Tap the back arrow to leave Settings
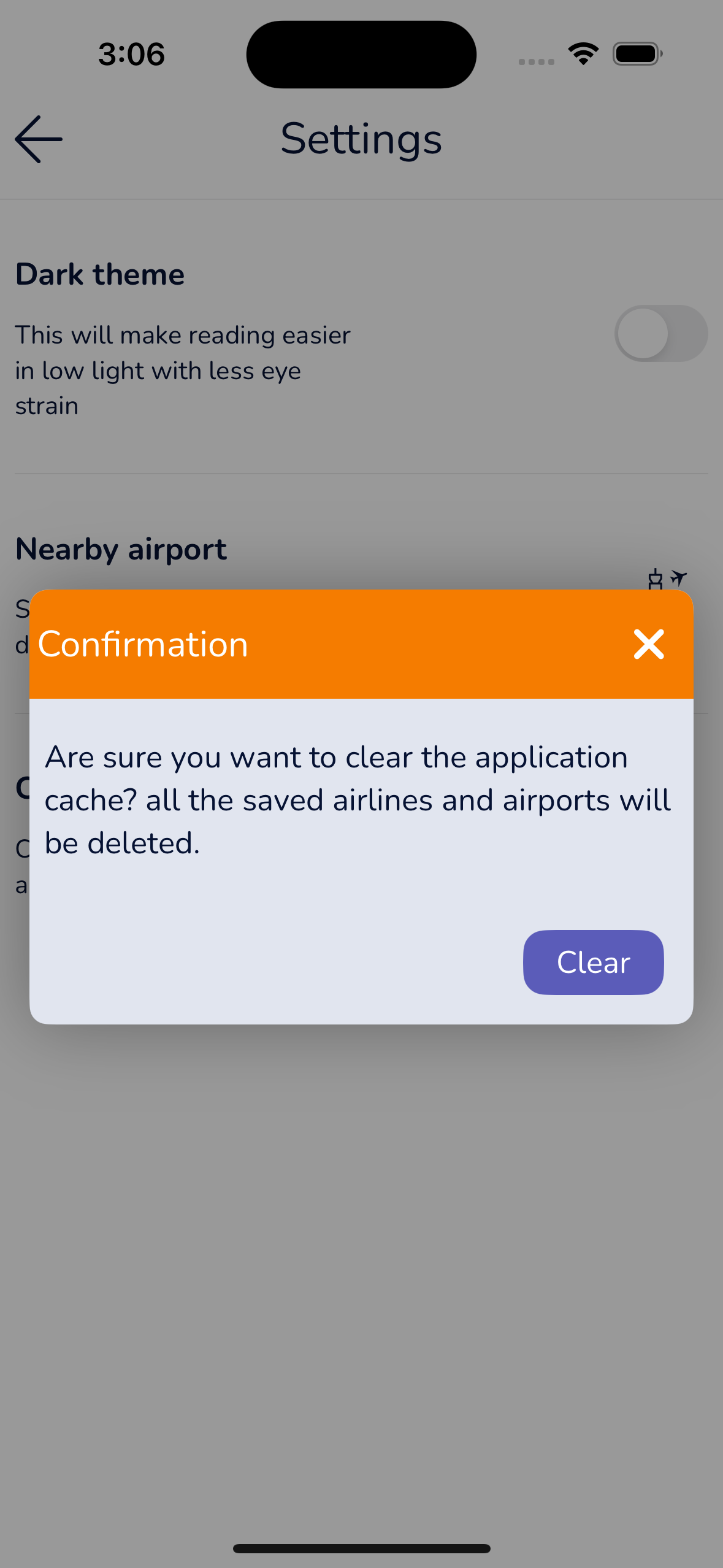Image resolution: width=723 pixels, height=1568 pixels. point(37,139)
